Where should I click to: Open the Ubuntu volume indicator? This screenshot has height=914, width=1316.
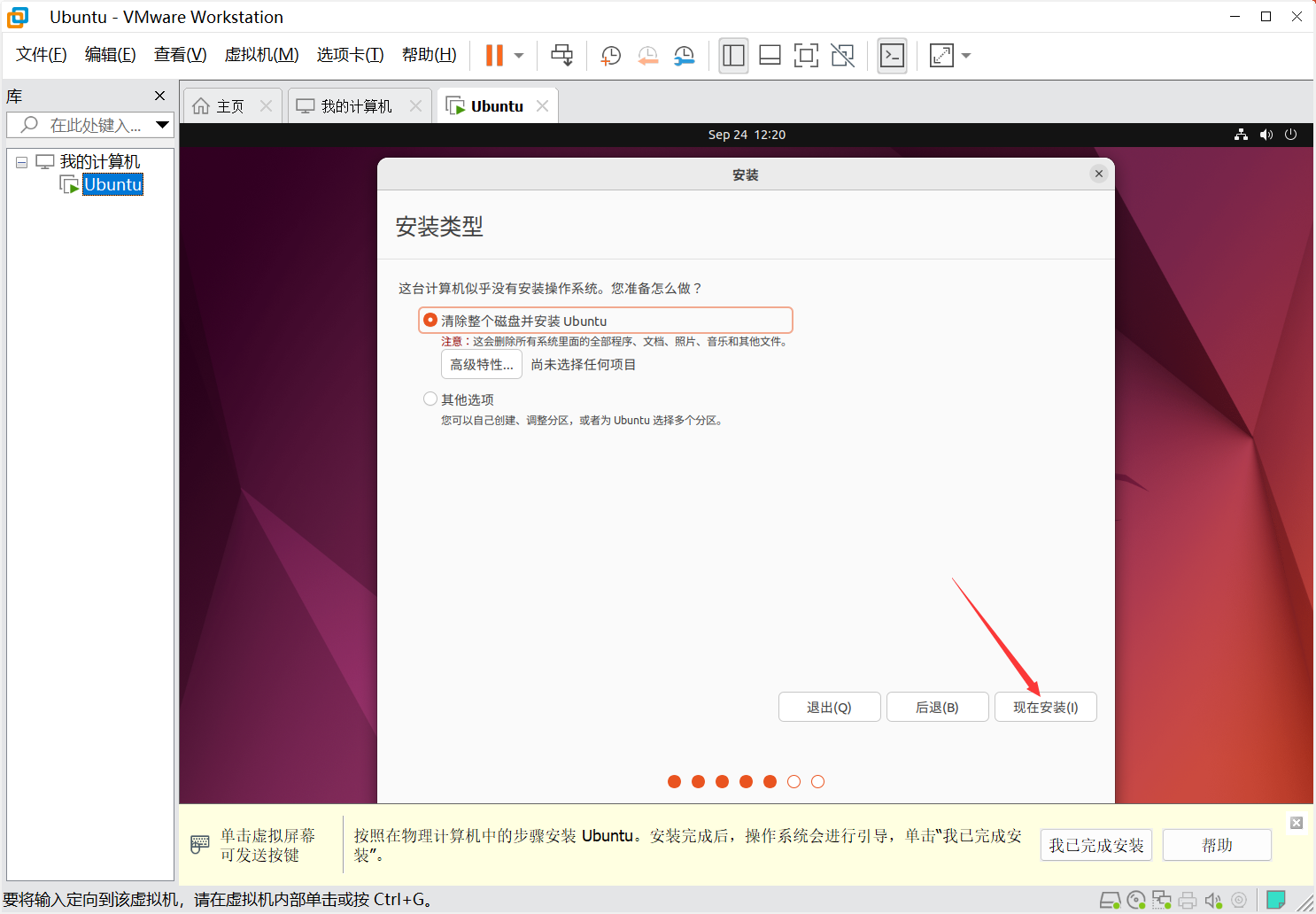[x=1266, y=135]
